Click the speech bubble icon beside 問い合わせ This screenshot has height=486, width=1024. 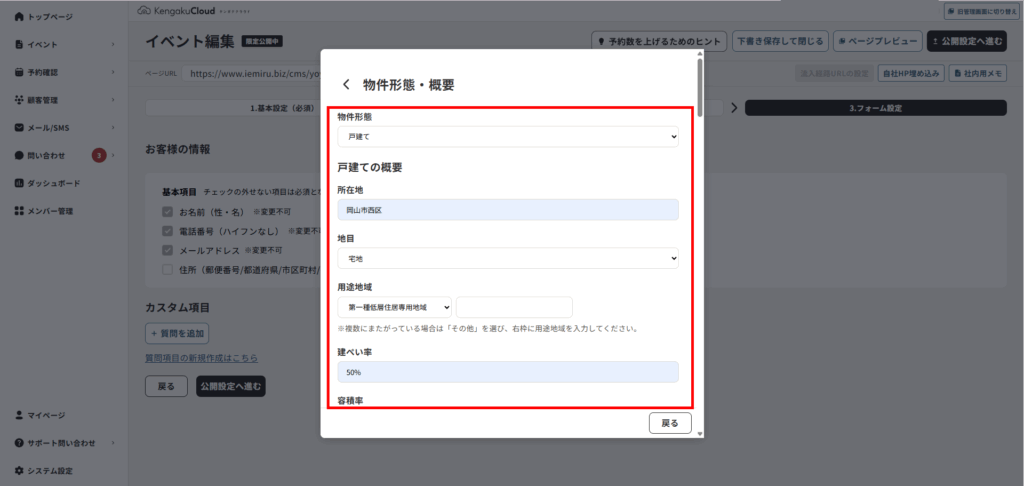tap(19, 155)
